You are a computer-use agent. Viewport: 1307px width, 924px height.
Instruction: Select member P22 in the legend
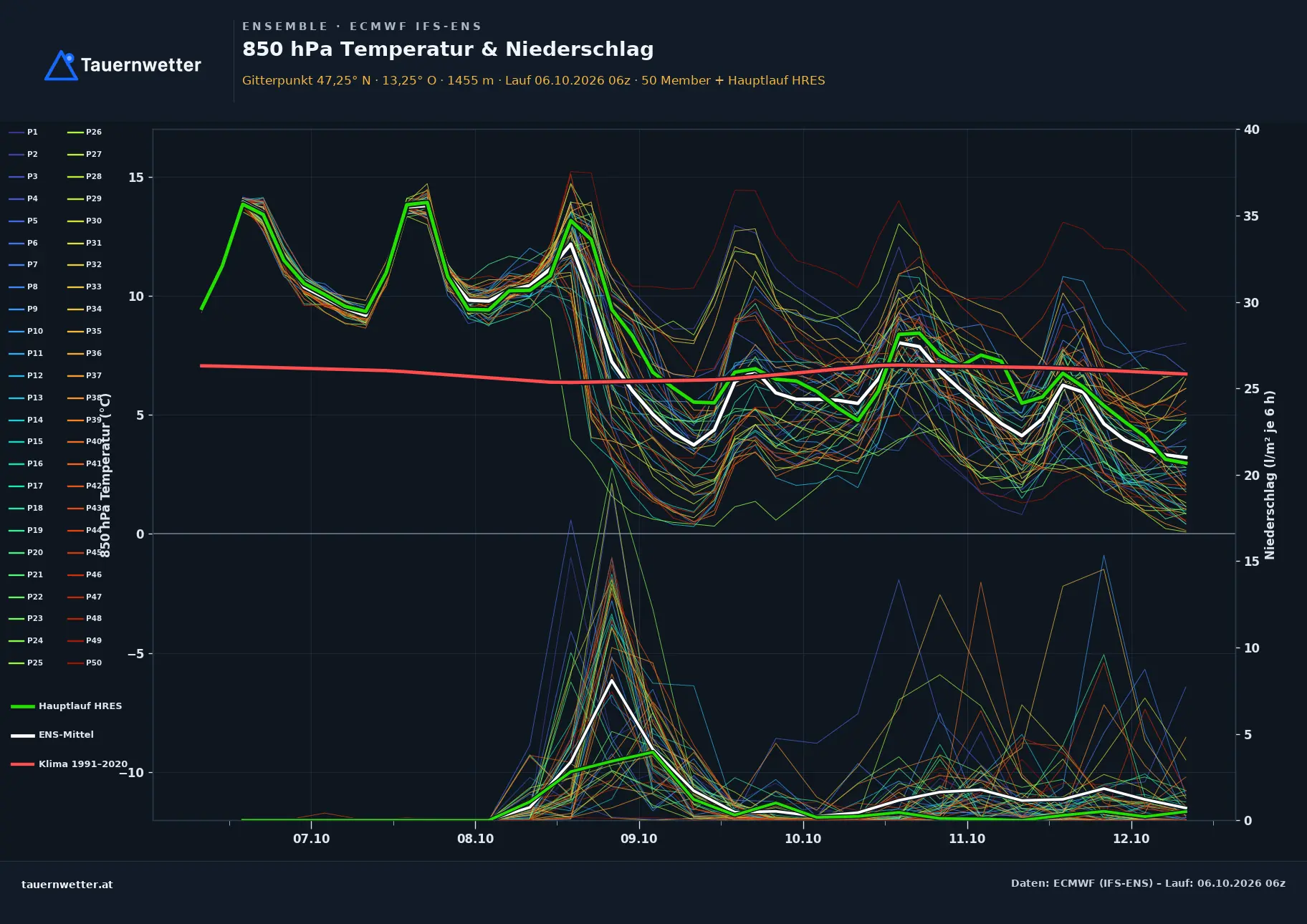click(x=26, y=597)
